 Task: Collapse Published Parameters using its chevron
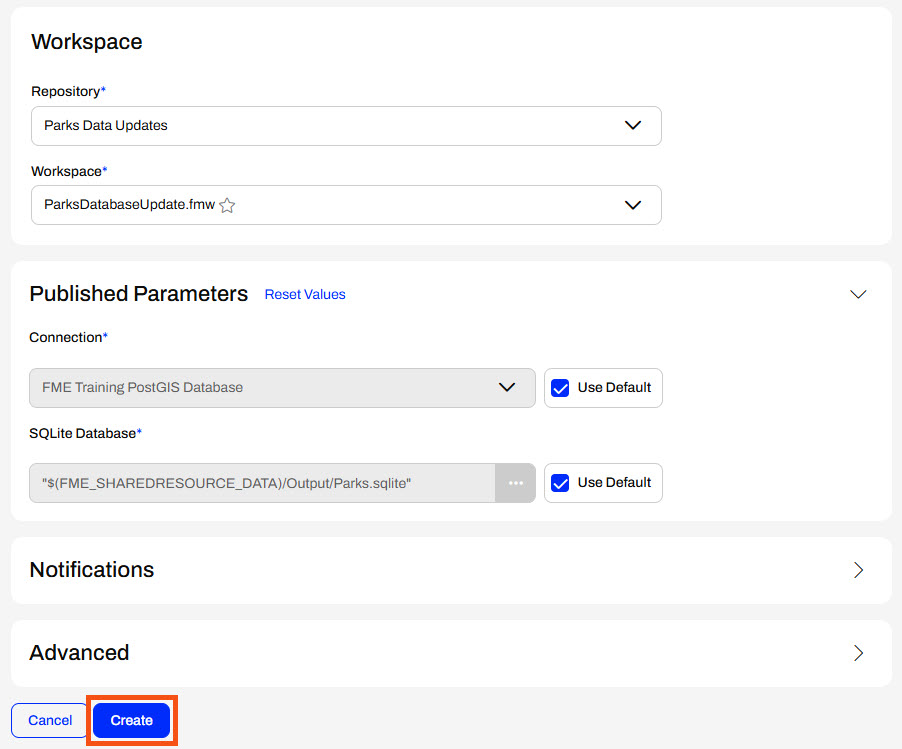(x=858, y=294)
